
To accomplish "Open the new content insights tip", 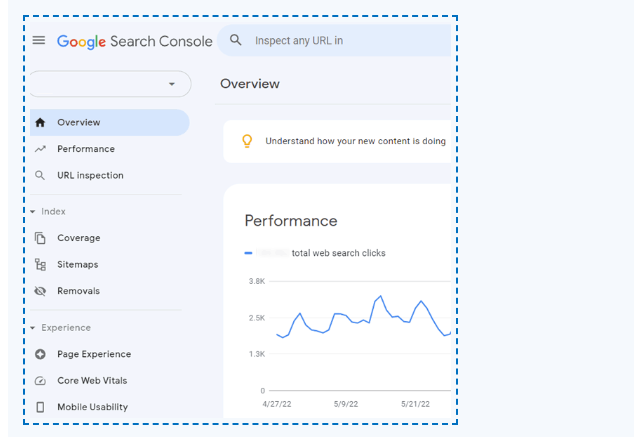I will click(337, 141).
